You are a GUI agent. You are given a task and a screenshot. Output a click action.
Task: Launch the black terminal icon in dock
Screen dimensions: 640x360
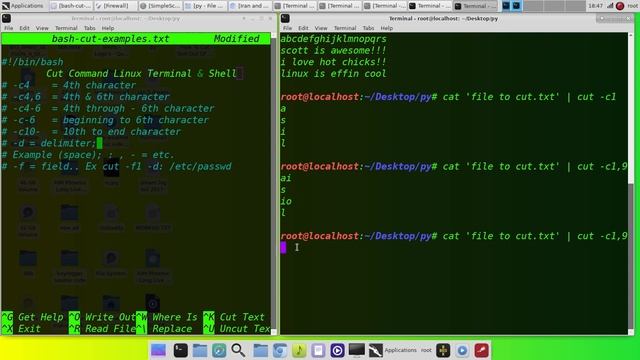[x=180, y=350]
